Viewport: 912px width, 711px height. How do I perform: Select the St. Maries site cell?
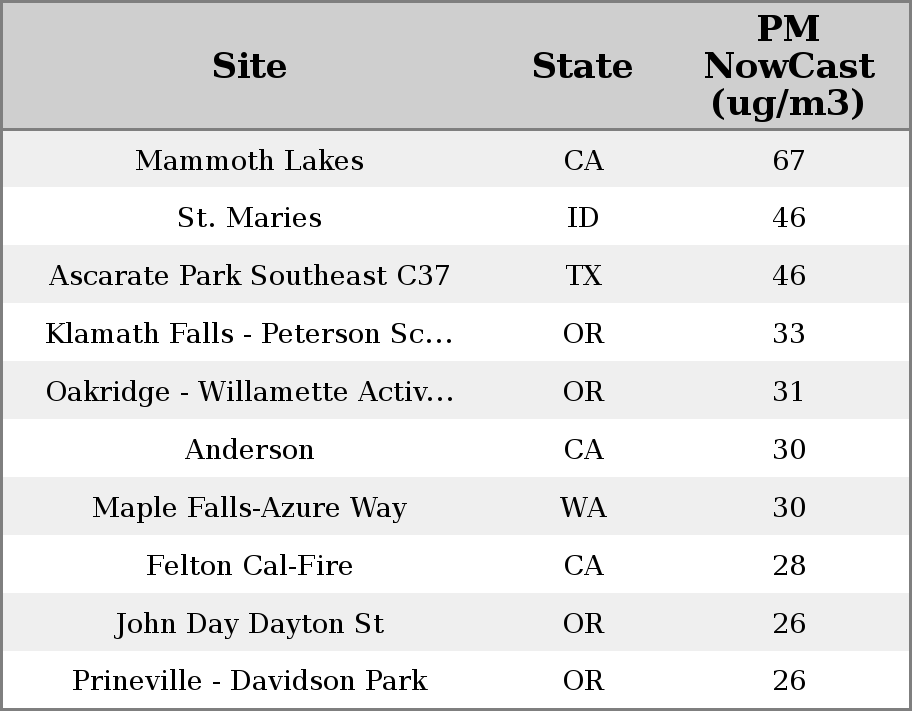click(249, 218)
